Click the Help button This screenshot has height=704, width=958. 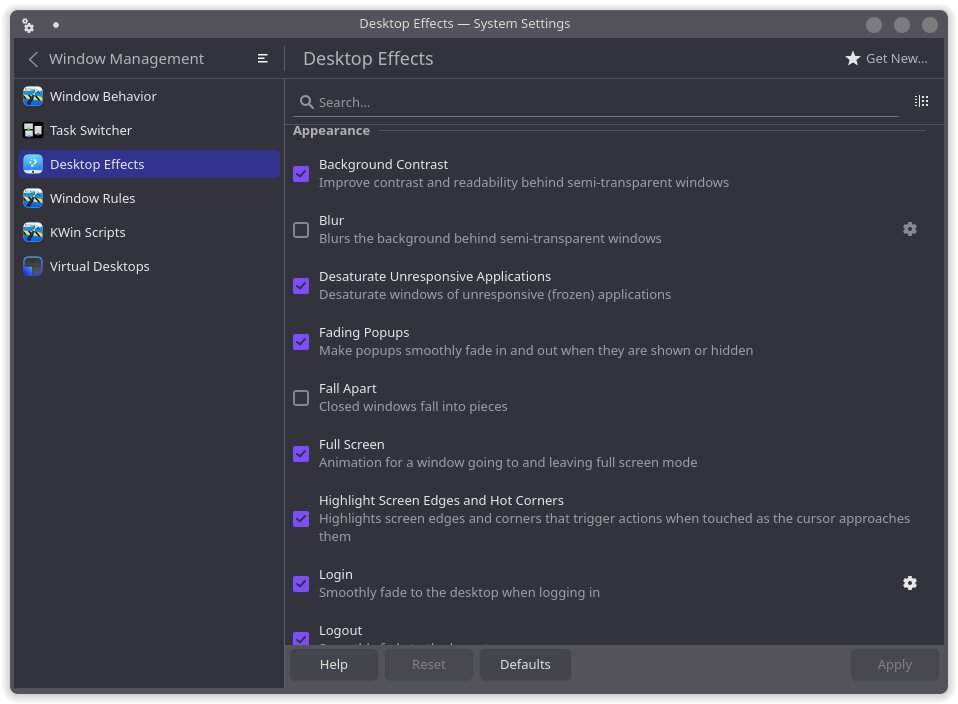tap(334, 665)
